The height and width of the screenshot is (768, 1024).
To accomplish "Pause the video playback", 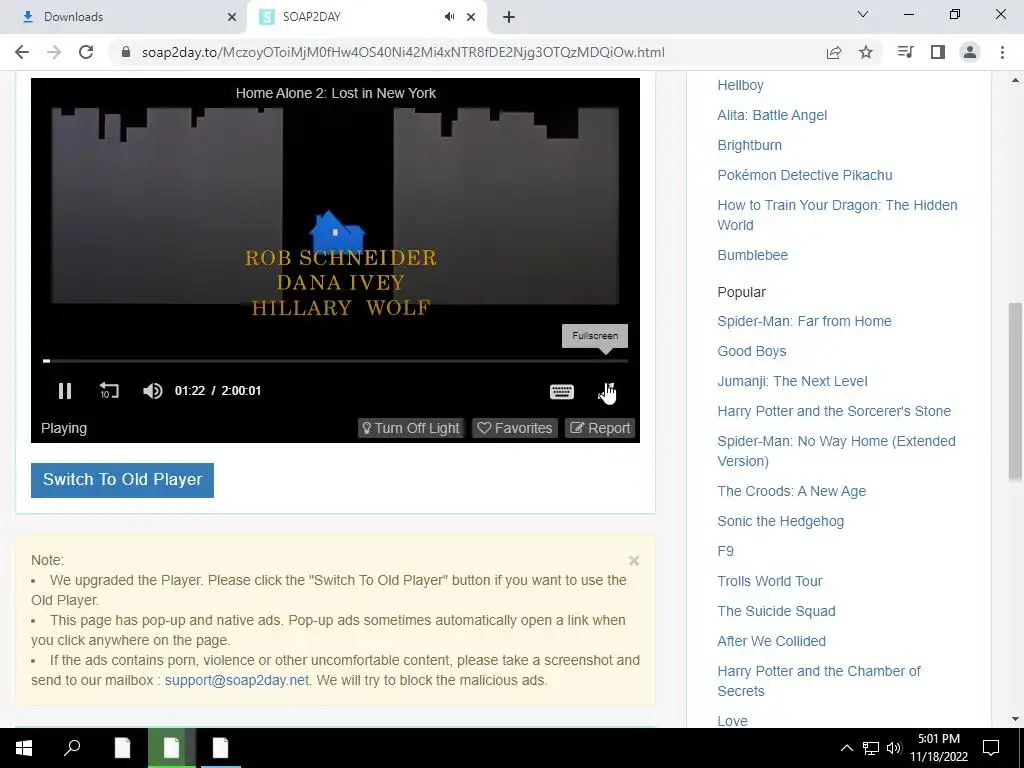I will 65,391.
